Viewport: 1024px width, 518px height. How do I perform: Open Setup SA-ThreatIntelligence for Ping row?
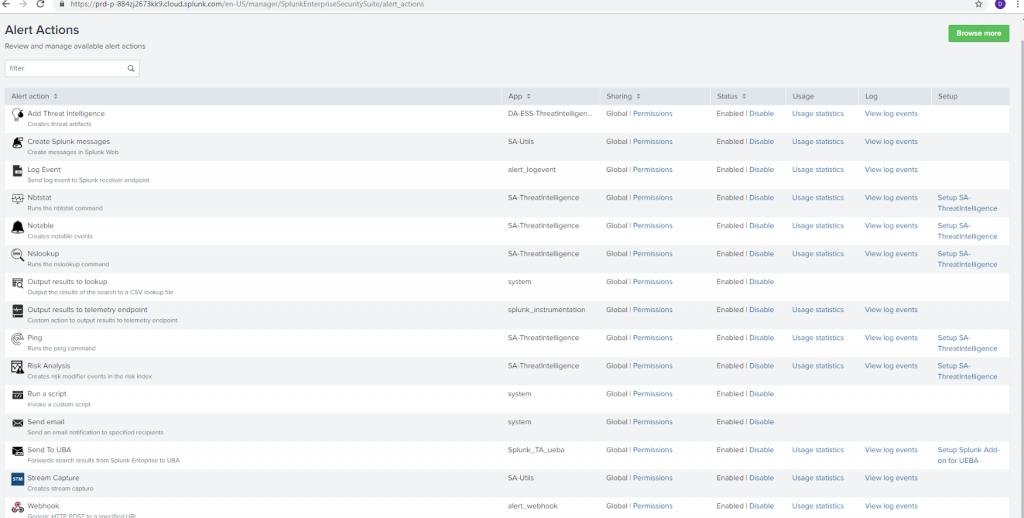pyautogui.click(x=967, y=344)
